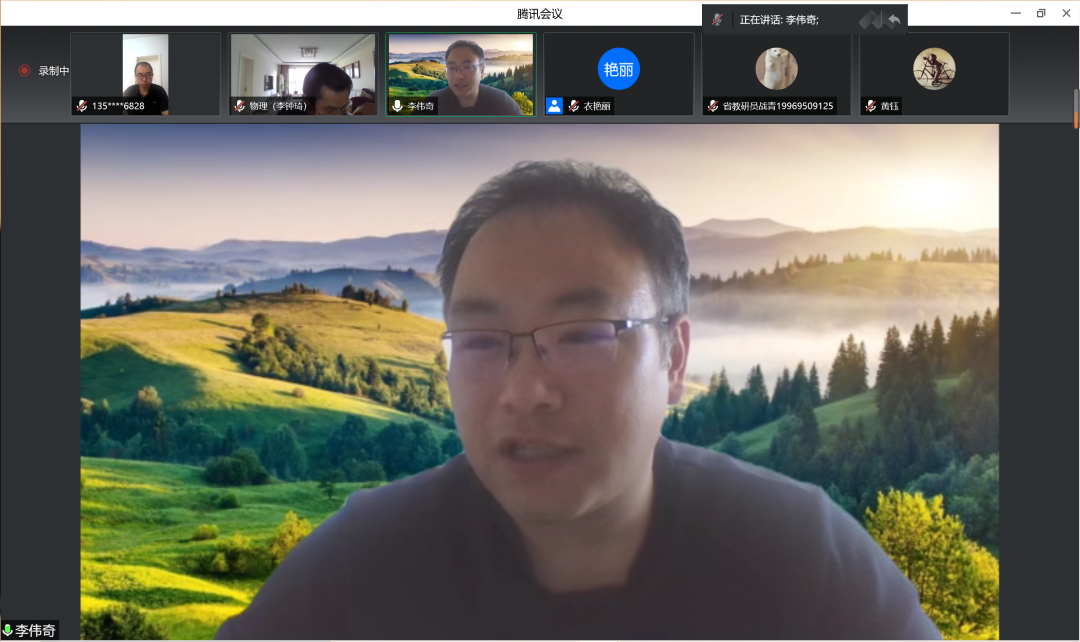Click the red recording indicator icon
Image resolution: width=1080 pixels, height=642 pixels.
tap(24, 70)
